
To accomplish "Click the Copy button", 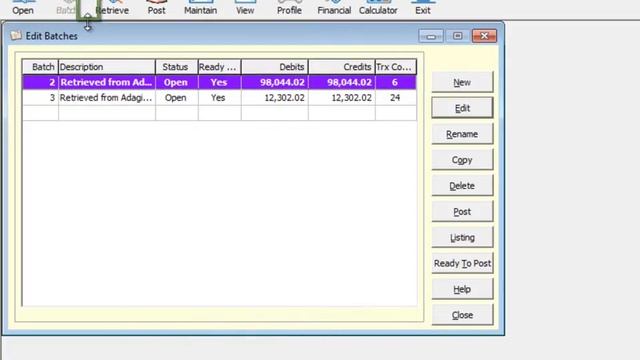I will (462, 160).
